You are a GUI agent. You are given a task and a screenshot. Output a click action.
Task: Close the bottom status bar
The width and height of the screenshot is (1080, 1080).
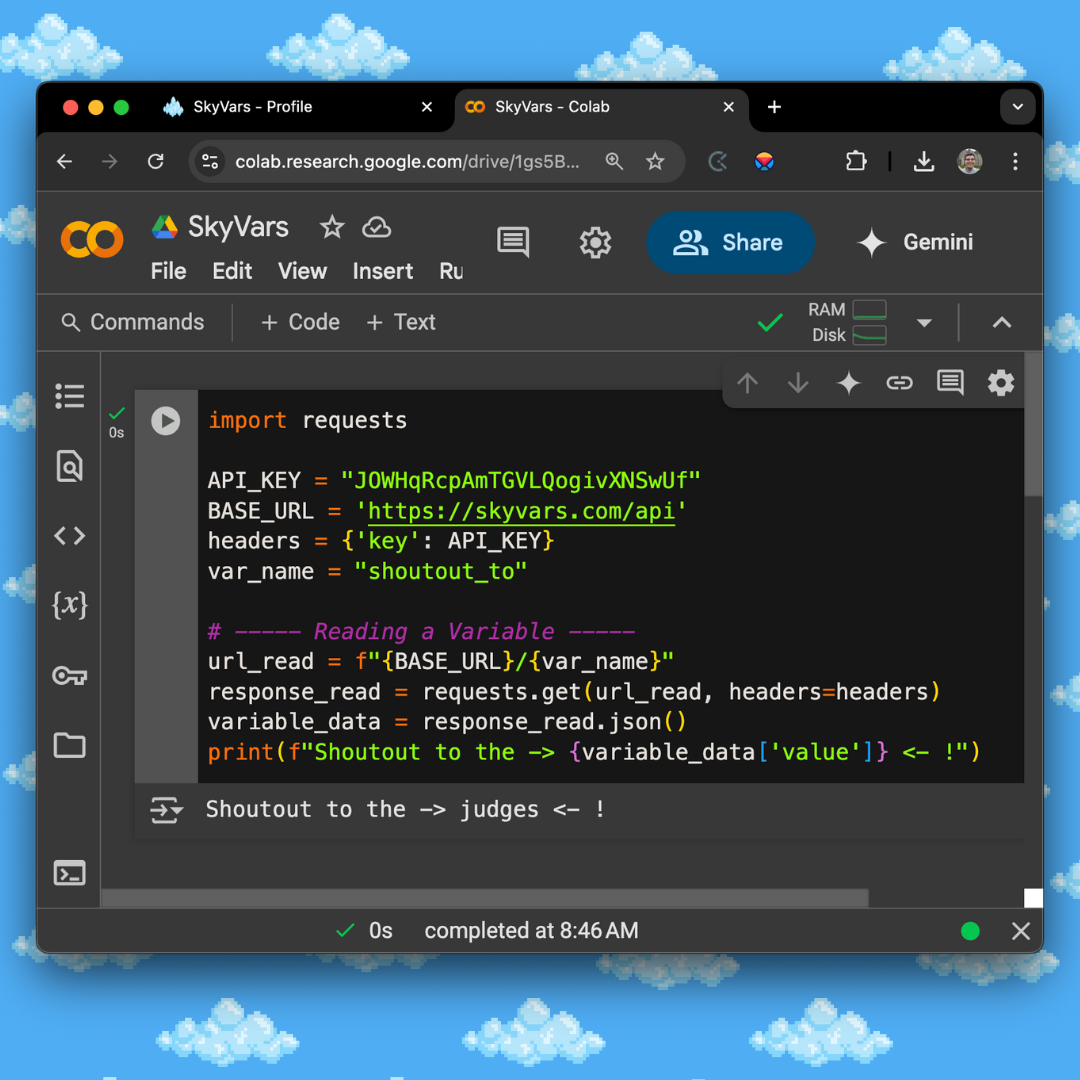tap(1021, 931)
